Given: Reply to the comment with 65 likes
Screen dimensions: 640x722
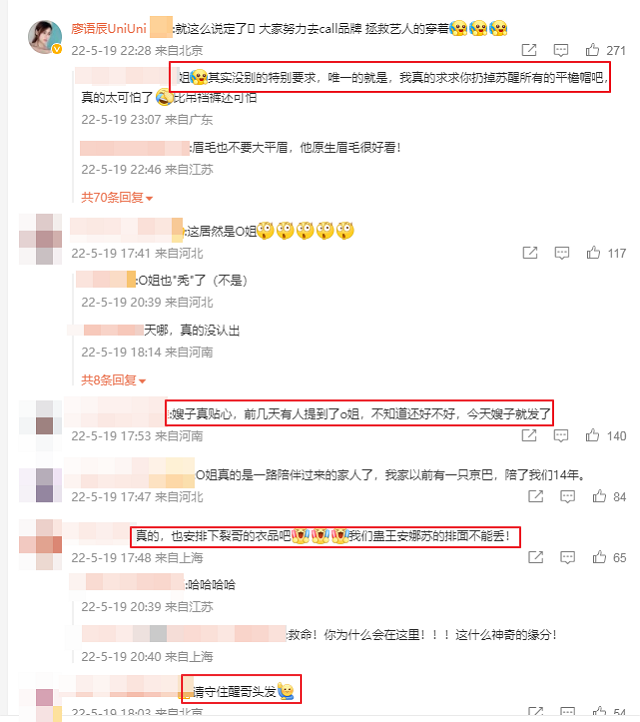Looking at the screenshot, I should [x=567, y=557].
